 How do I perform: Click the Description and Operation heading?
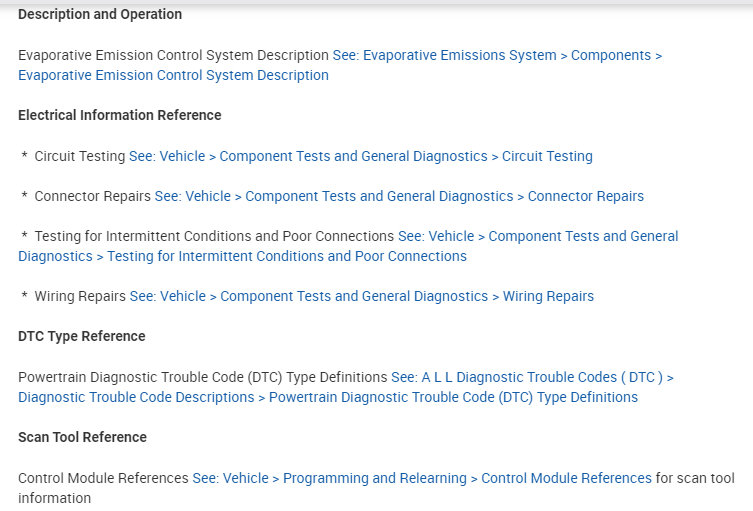point(100,15)
